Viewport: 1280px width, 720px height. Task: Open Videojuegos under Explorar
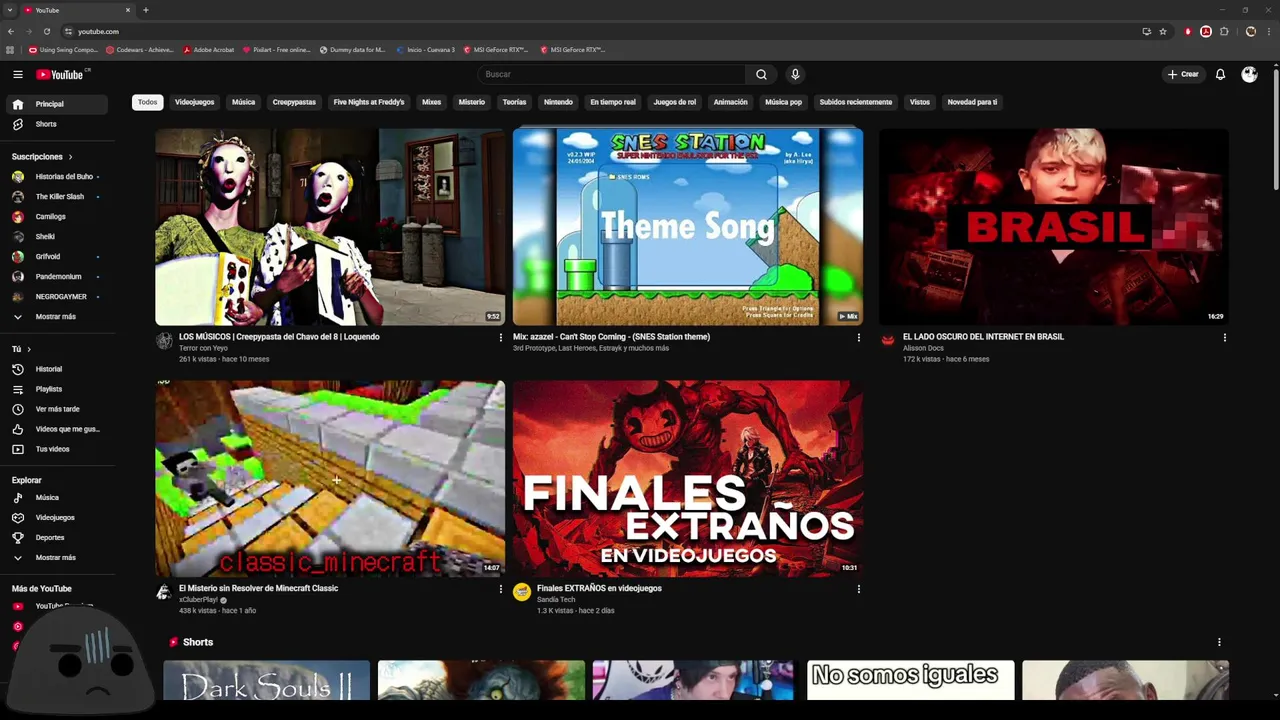pos(57,517)
